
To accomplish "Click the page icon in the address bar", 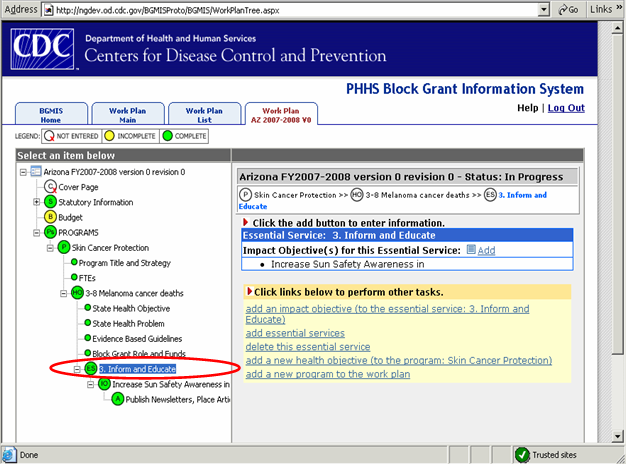I will [x=49, y=10].
